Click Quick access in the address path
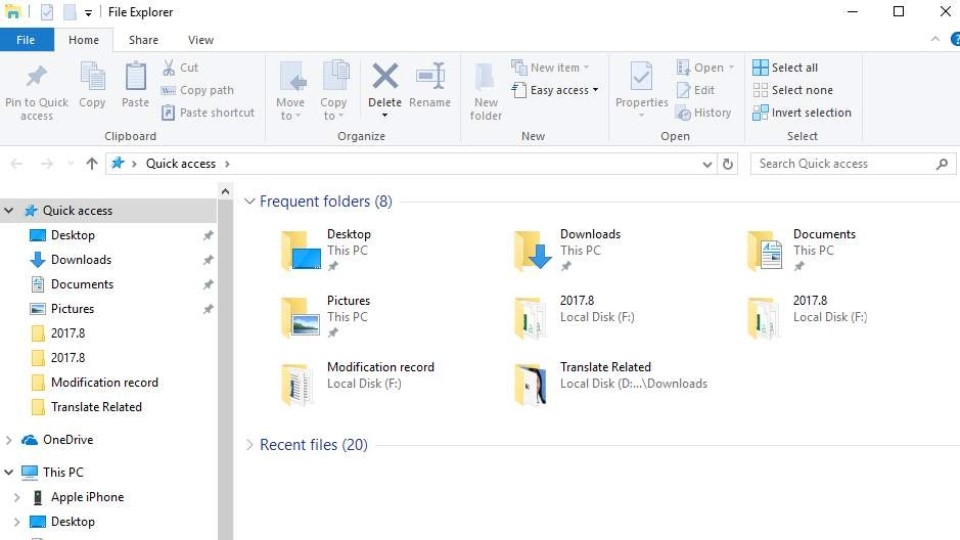Image resolution: width=960 pixels, height=540 pixels. 181,163
